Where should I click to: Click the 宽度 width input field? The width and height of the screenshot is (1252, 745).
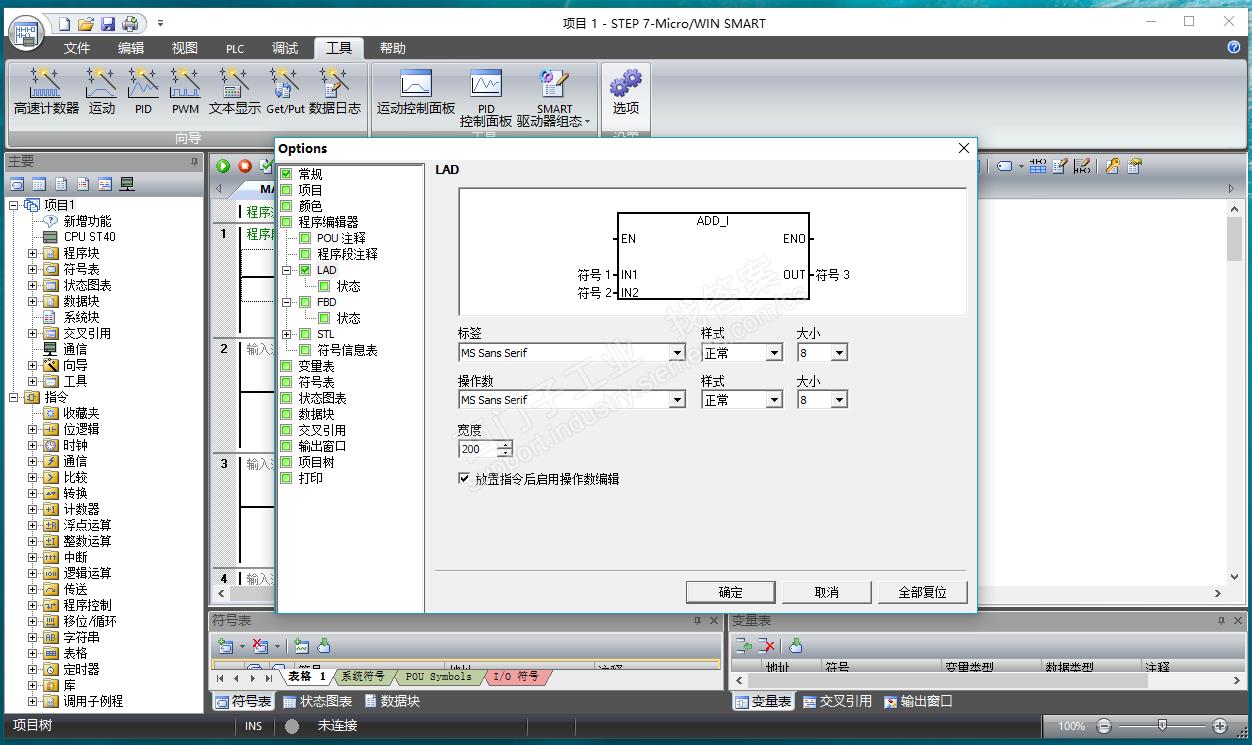coord(477,449)
